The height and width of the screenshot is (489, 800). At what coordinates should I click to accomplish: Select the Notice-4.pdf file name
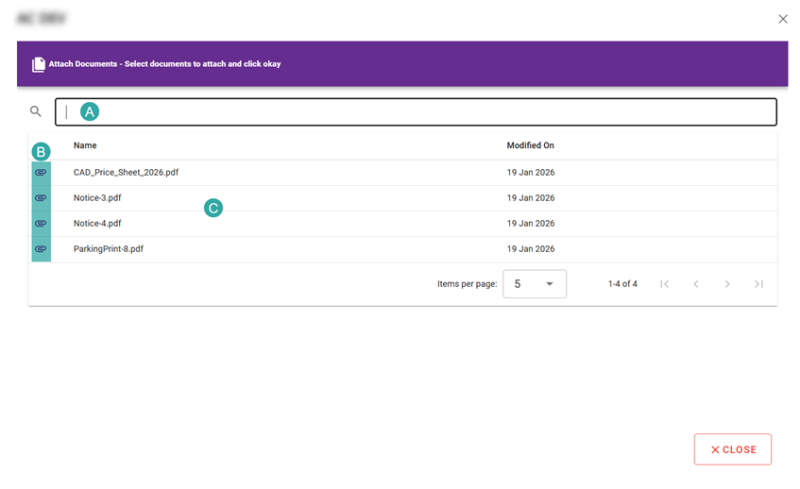pyautogui.click(x=97, y=224)
